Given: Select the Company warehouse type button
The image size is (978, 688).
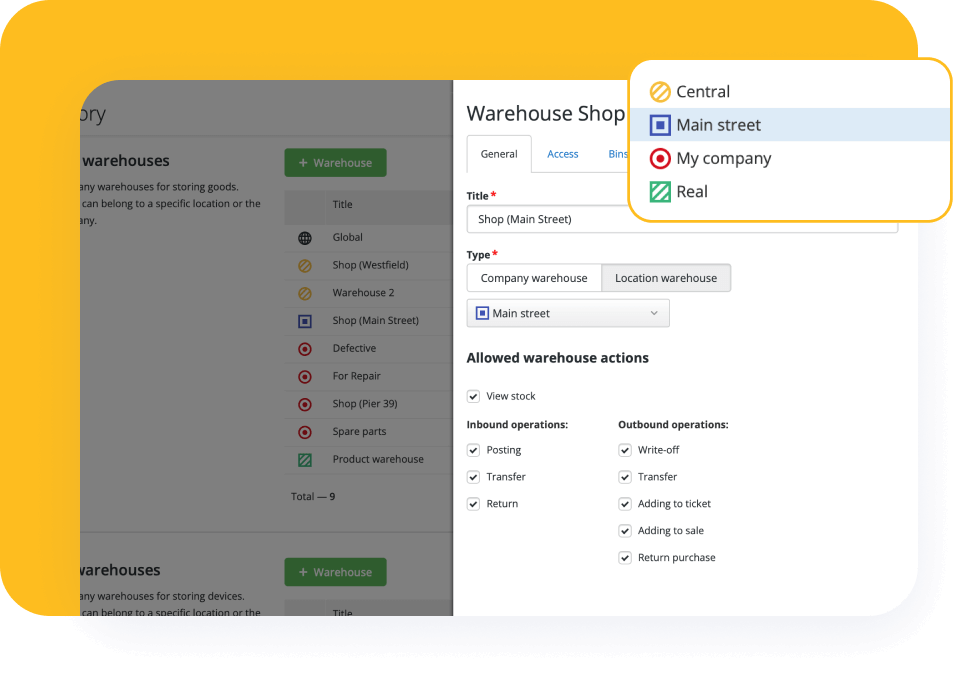Looking at the screenshot, I should [x=533, y=278].
